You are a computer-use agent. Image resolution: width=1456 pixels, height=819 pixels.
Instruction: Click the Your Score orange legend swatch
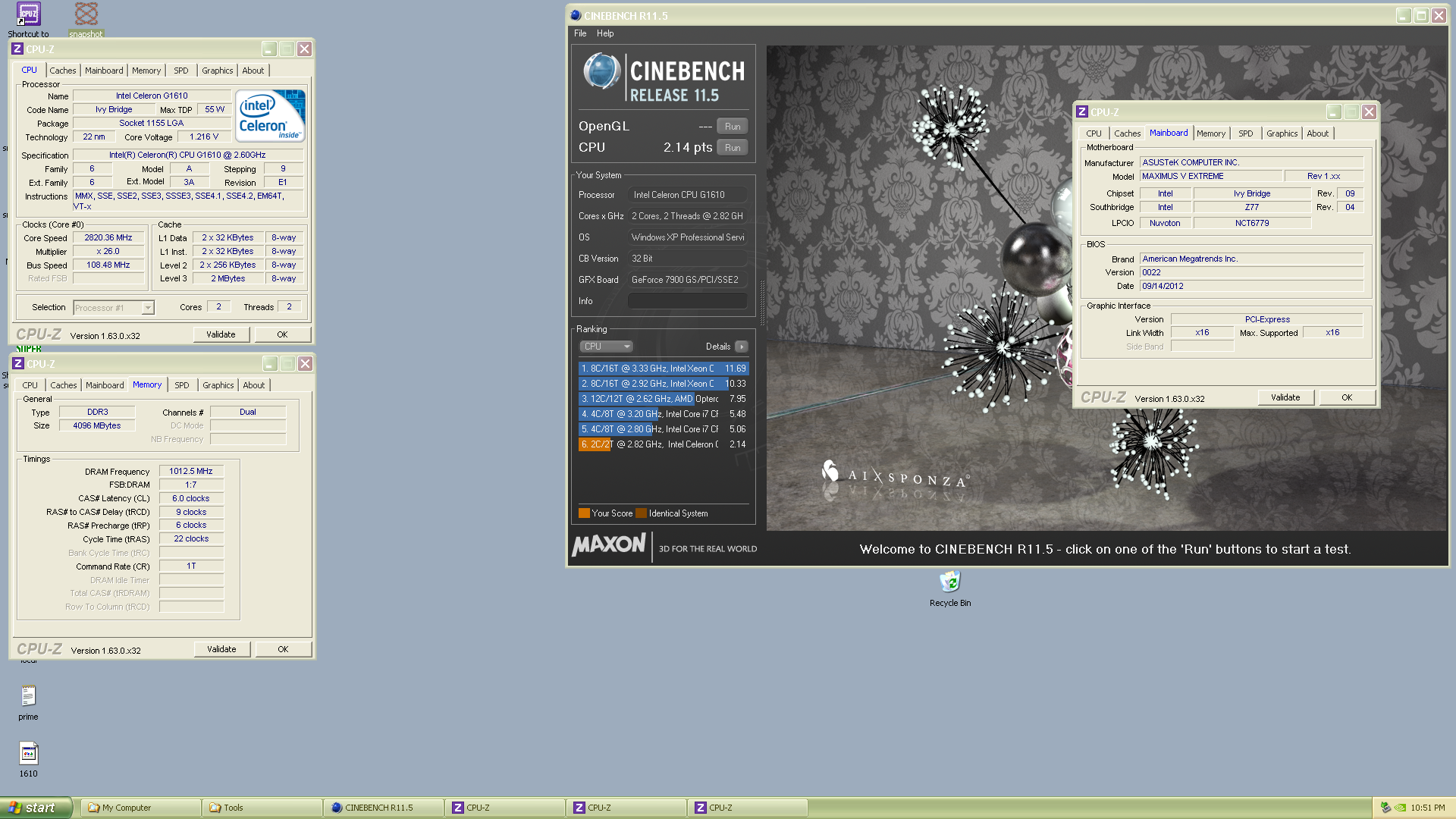click(584, 513)
